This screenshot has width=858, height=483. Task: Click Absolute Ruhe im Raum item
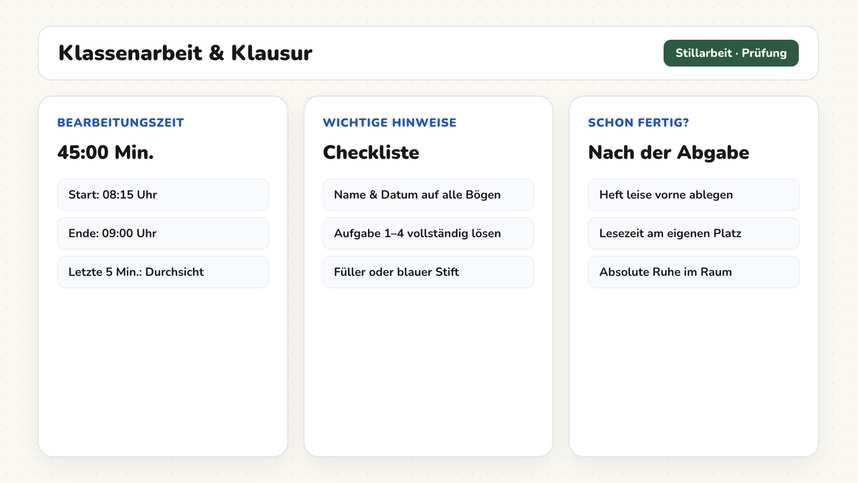pyautogui.click(x=693, y=272)
